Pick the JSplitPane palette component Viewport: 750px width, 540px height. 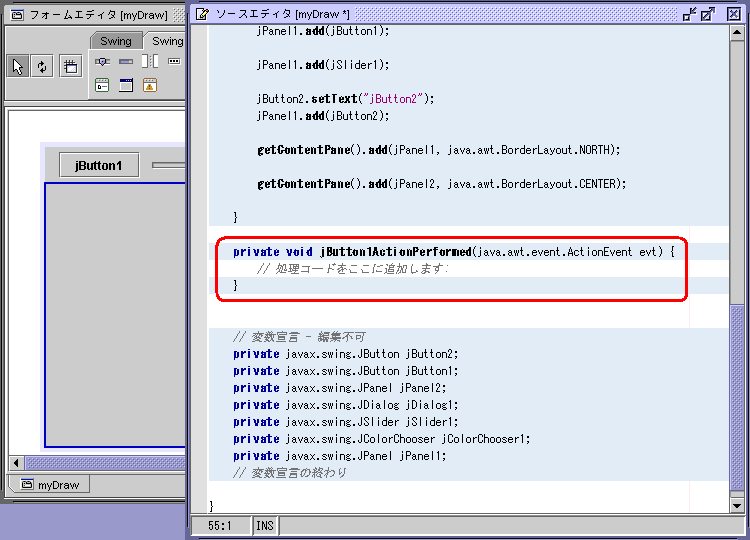(150, 61)
